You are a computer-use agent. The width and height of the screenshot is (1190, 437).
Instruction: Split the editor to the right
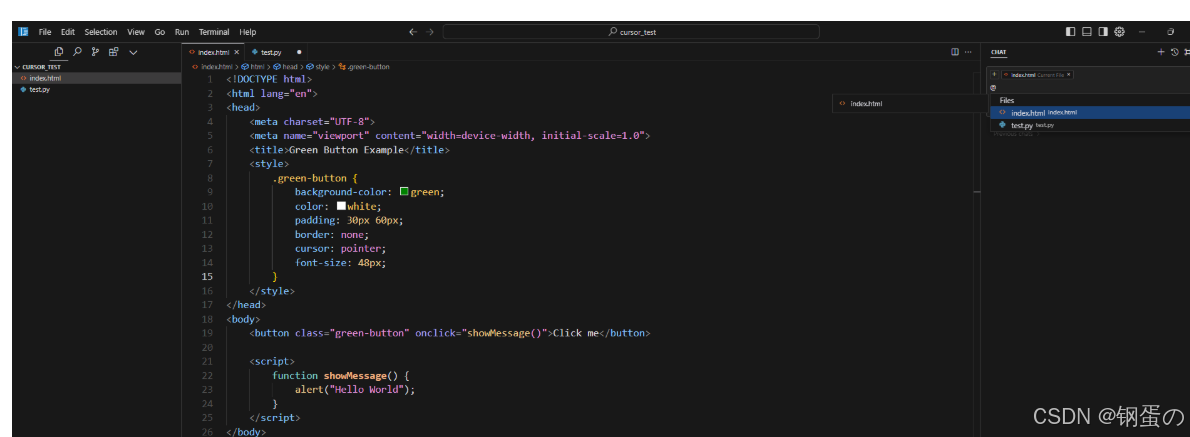click(955, 52)
